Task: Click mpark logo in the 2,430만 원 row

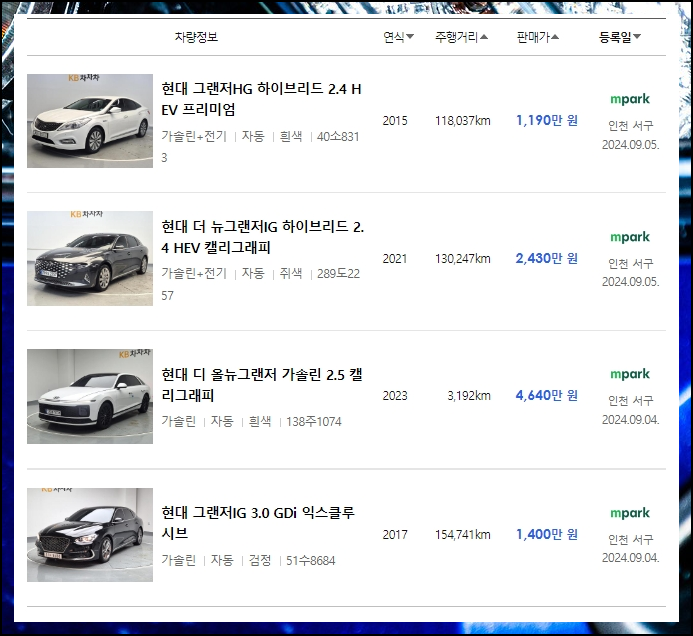Action: point(630,237)
